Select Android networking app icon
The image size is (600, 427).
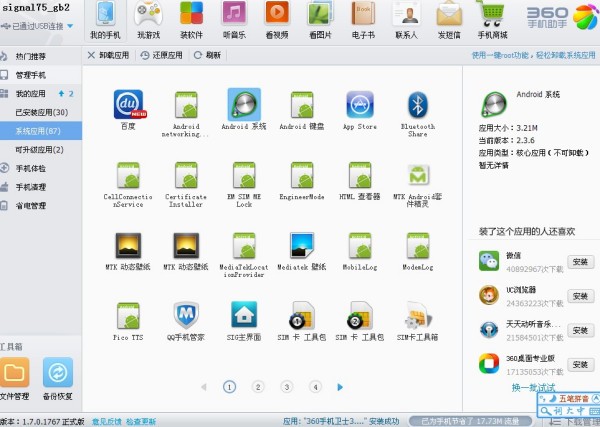click(x=186, y=104)
